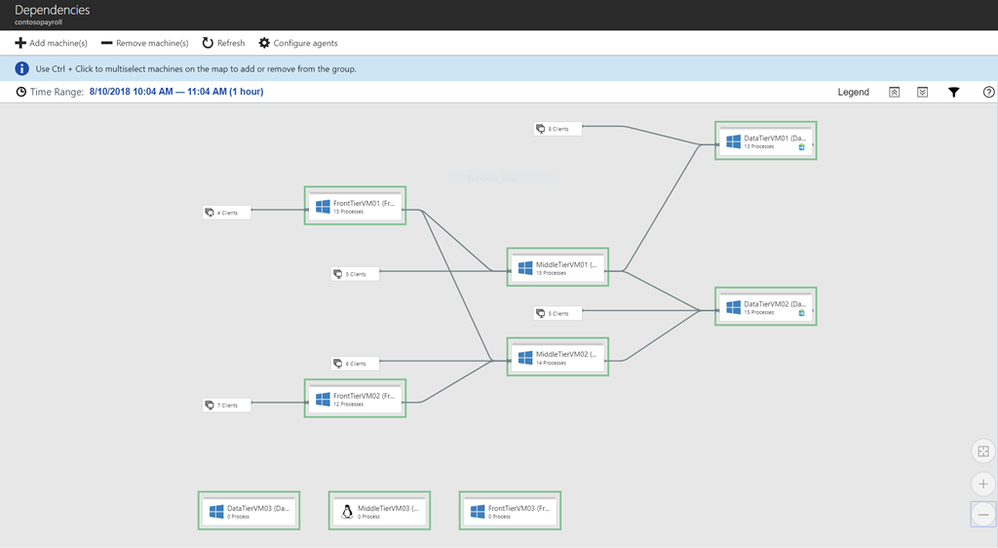Click the Dependencies title text
Screen dimensions: 998x548
(52, 10)
